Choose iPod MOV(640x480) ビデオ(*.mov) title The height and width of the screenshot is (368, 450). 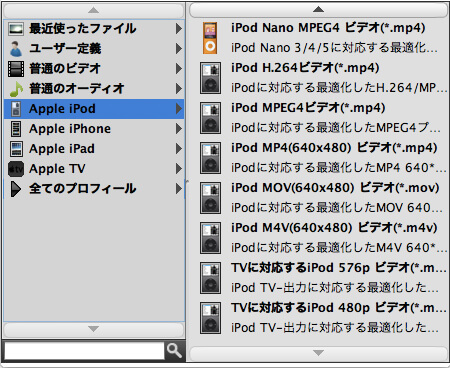click(x=335, y=188)
